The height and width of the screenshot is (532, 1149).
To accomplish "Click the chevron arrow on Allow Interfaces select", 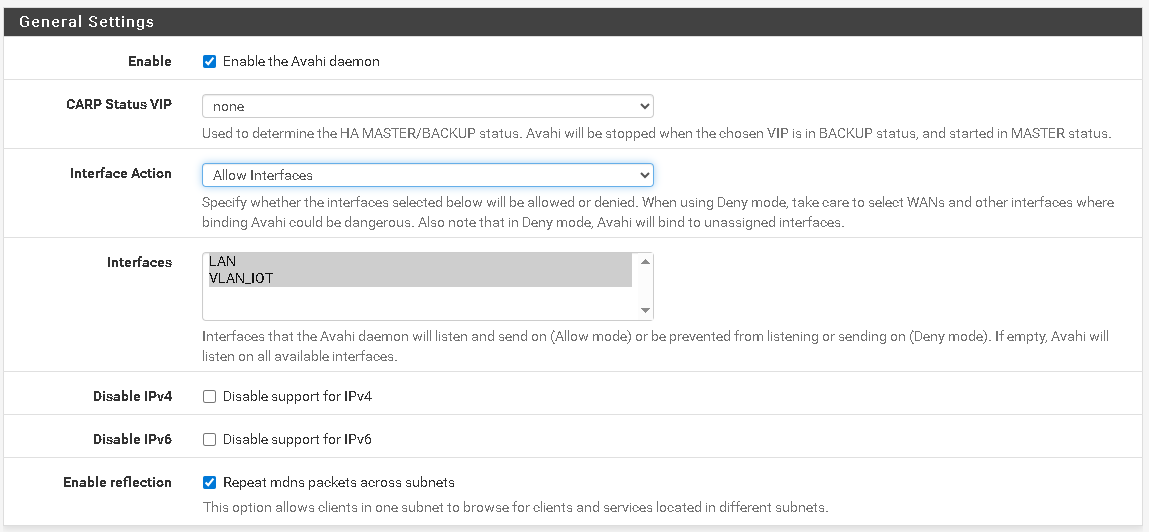I will coord(644,176).
